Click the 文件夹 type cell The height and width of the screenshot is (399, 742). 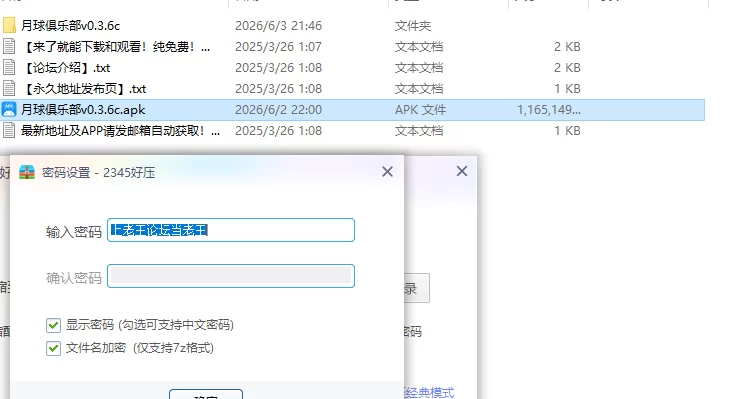coord(413,26)
